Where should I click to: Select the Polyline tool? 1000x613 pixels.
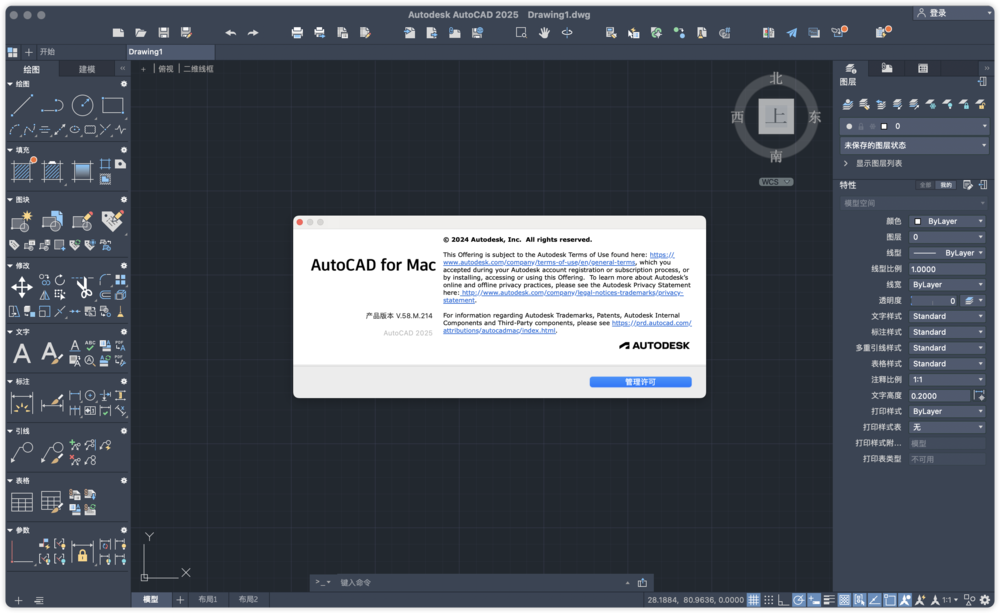click(x=52, y=105)
